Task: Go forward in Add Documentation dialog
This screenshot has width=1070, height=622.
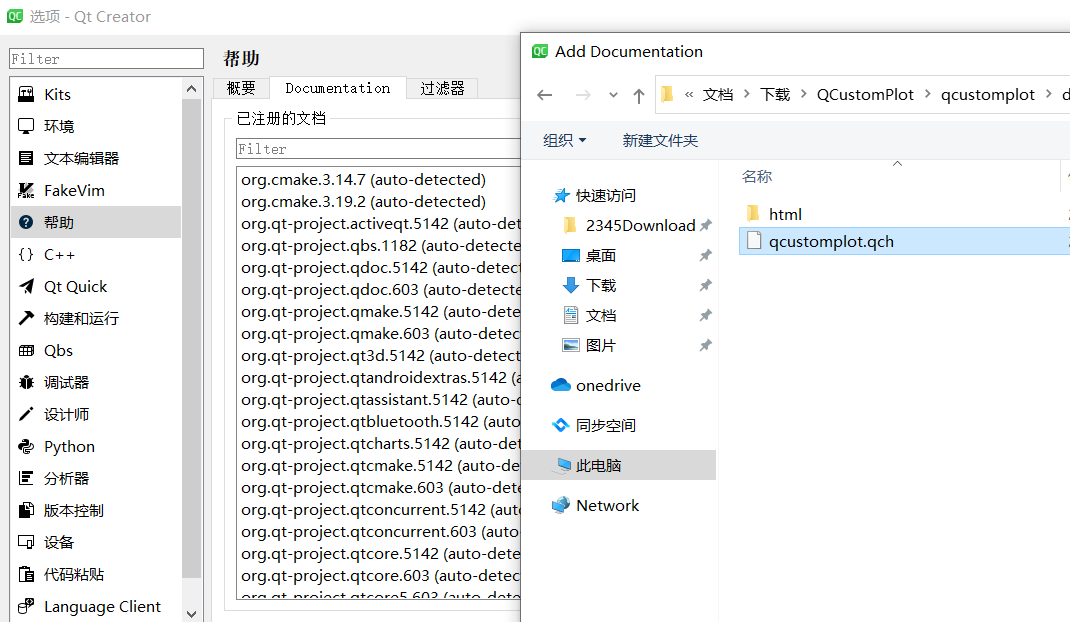Action: tap(583, 95)
